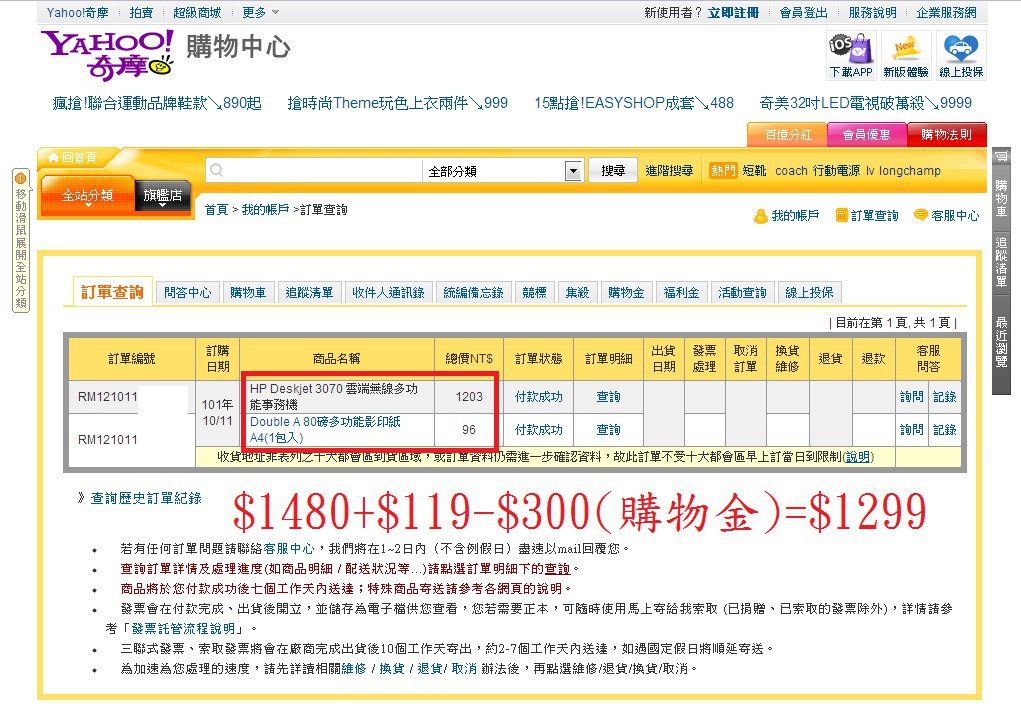Viewport: 1021px width, 704px height.
Task: Open 進階搜尋 advanced search
Action: 669,171
